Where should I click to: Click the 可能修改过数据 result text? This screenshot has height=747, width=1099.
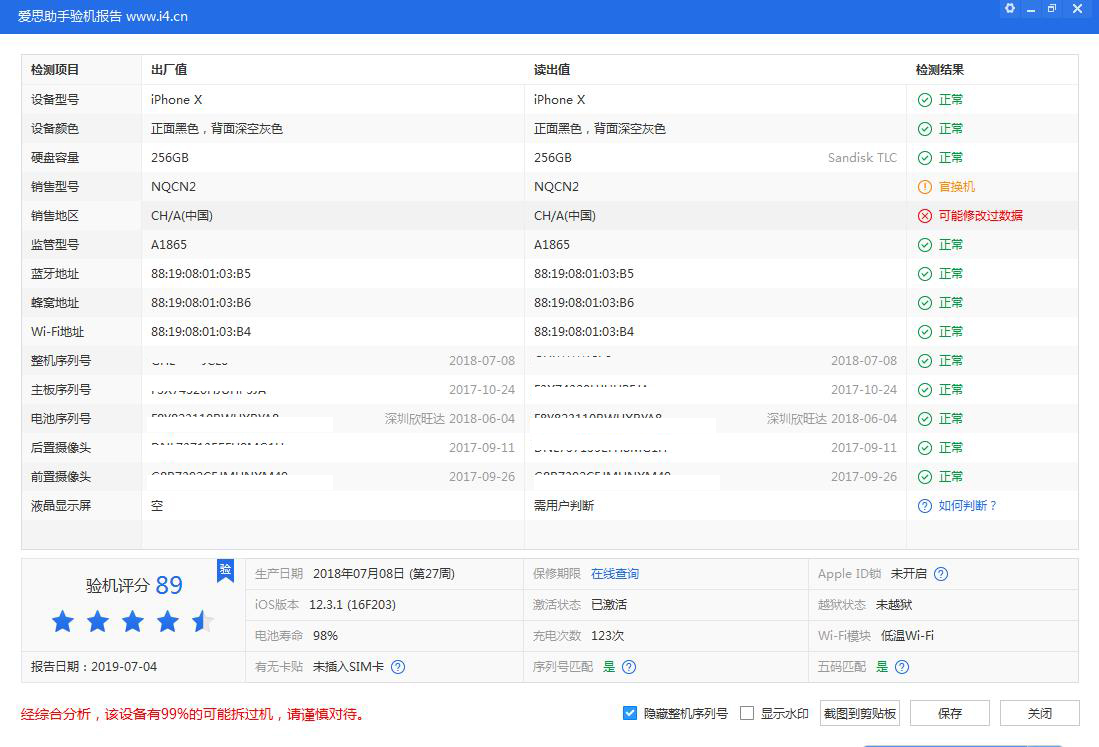point(981,216)
